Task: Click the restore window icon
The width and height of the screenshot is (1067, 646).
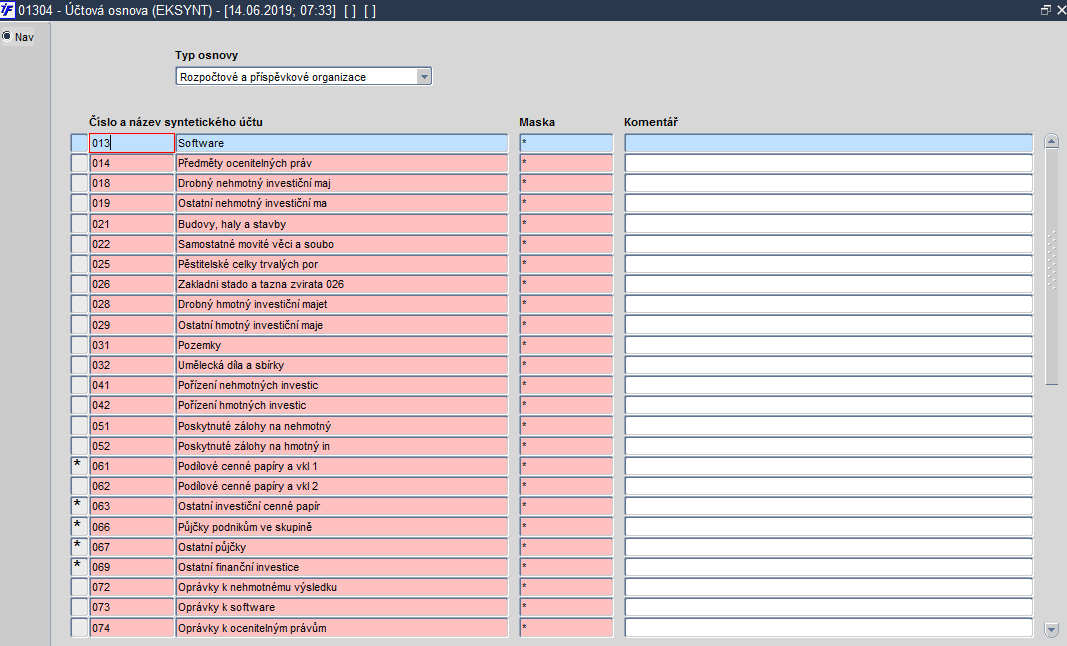Action: [x=1046, y=10]
